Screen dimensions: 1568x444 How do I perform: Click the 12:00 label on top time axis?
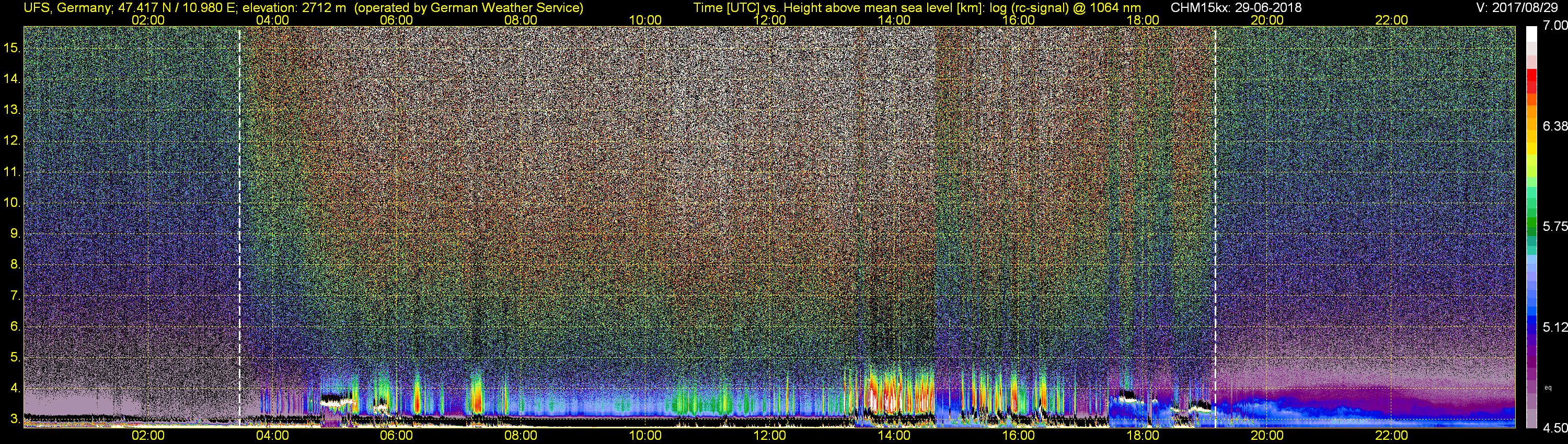point(769,20)
